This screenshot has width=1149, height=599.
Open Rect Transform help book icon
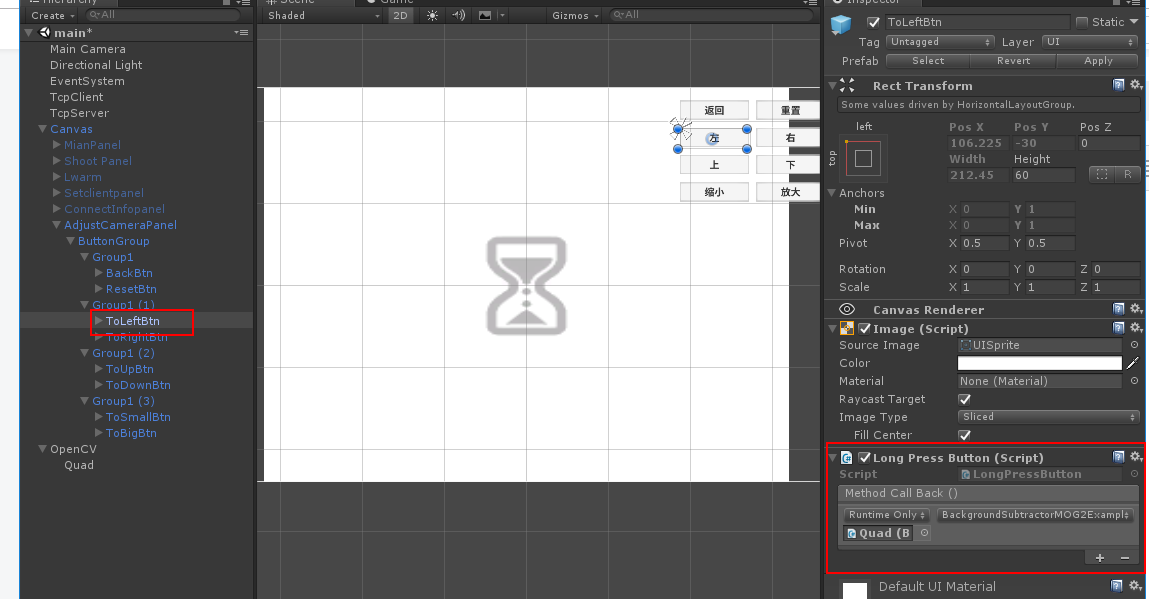tap(1118, 85)
